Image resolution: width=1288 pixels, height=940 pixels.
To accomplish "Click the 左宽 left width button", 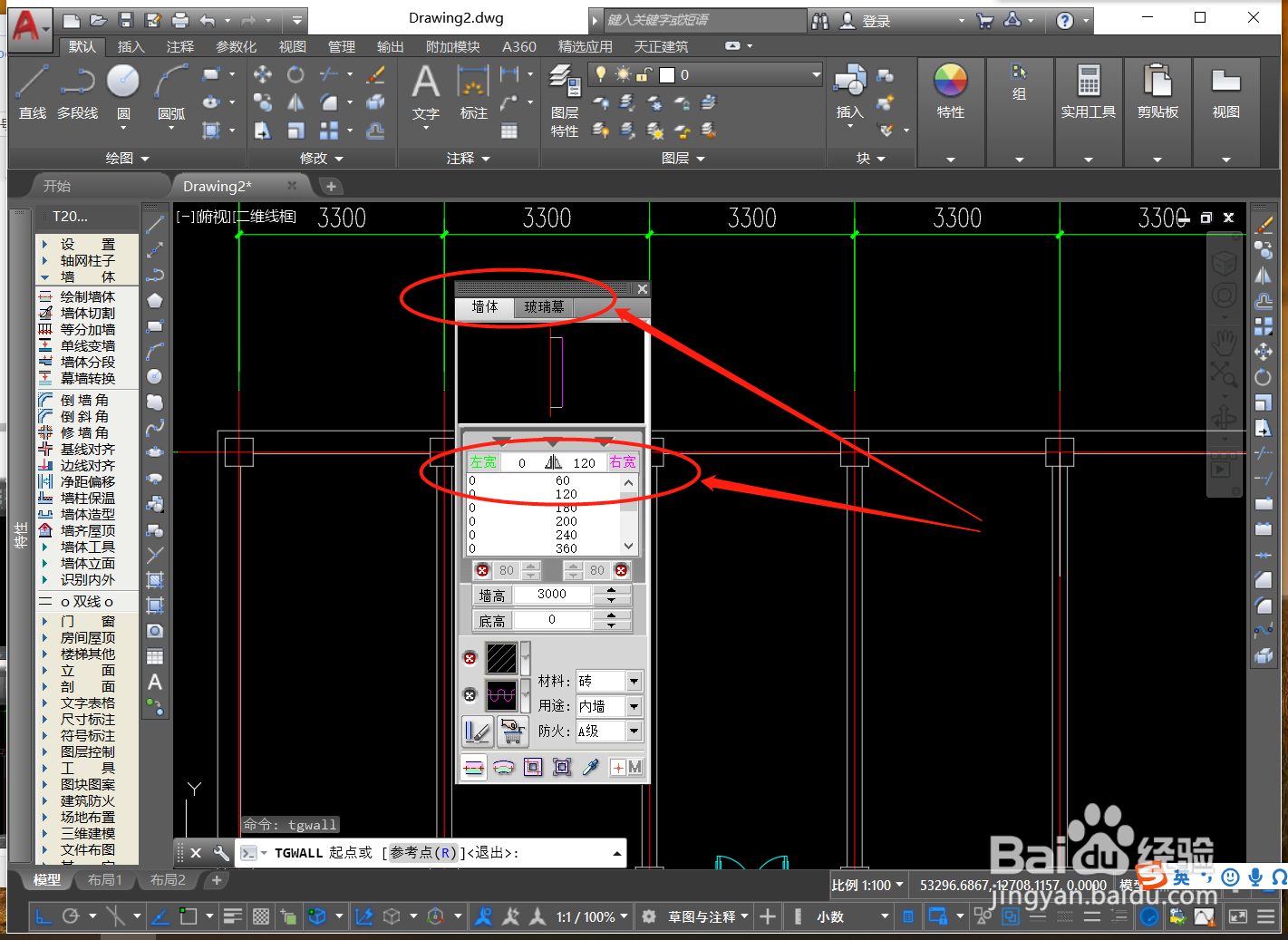I will click(x=483, y=462).
